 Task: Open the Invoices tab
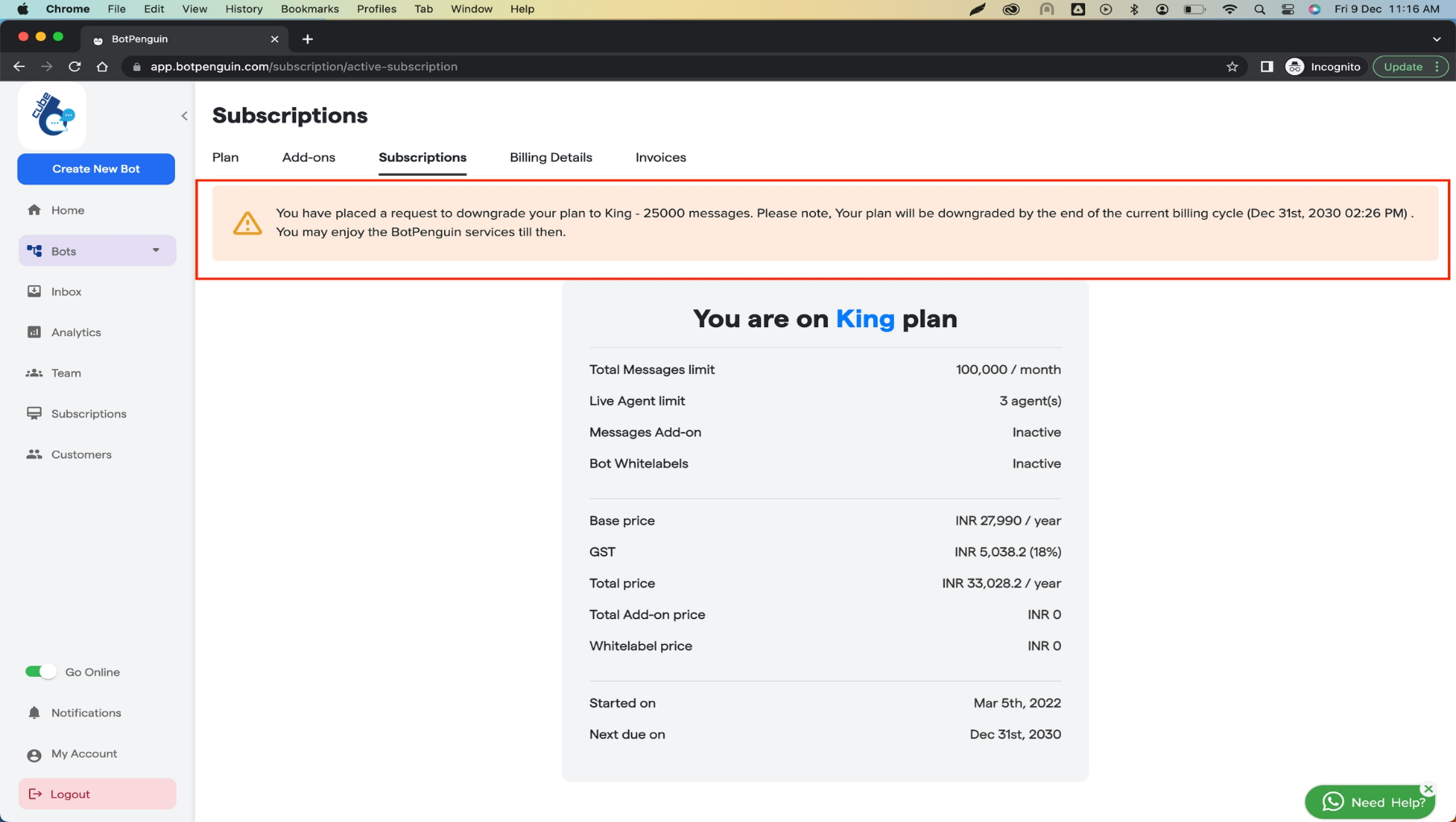point(660,157)
